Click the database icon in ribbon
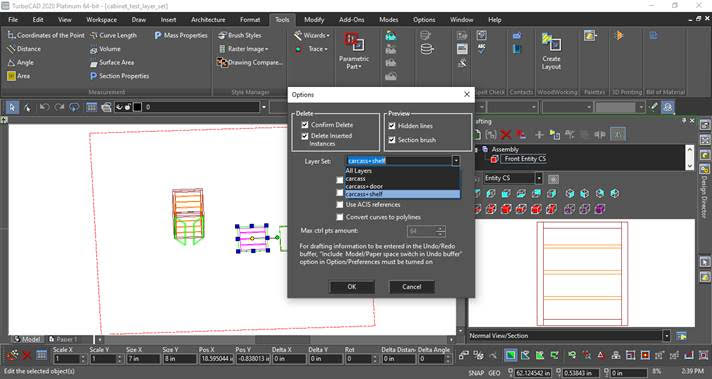This screenshot has width=712, height=379. (427, 49)
